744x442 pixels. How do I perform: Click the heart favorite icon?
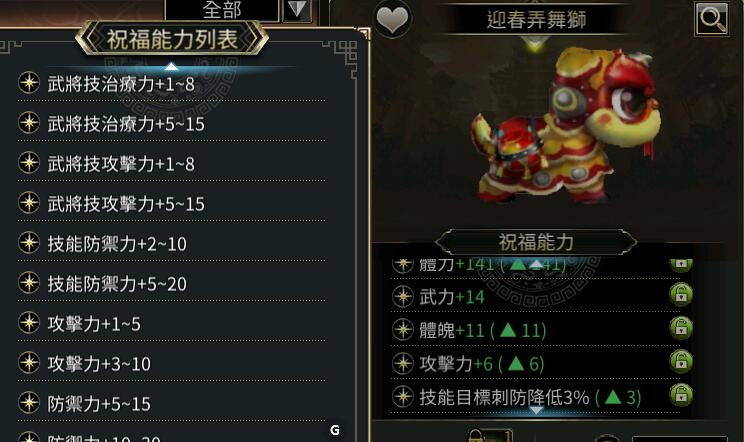pos(392,20)
